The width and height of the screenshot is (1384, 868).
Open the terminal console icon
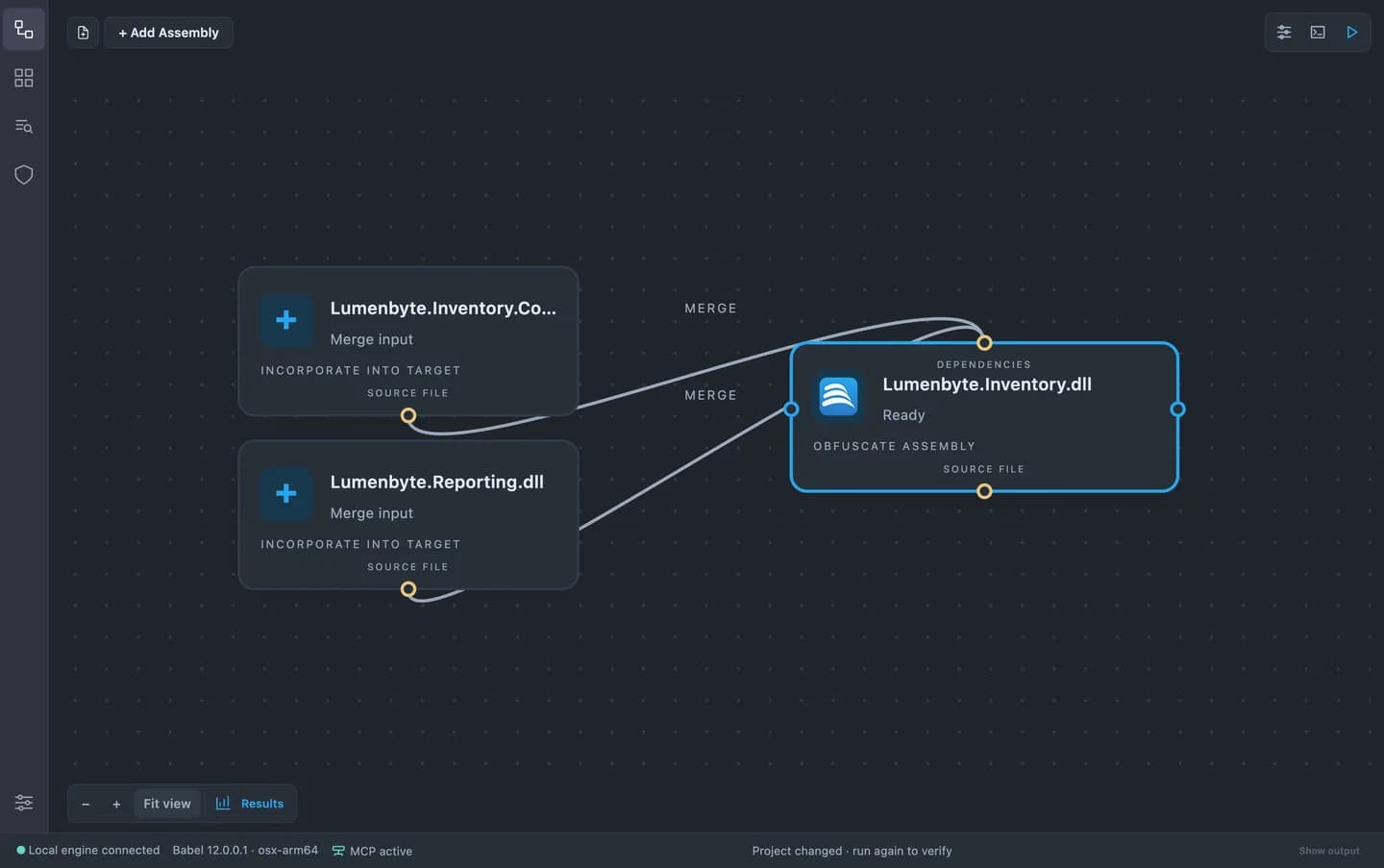pyautogui.click(x=1318, y=33)
